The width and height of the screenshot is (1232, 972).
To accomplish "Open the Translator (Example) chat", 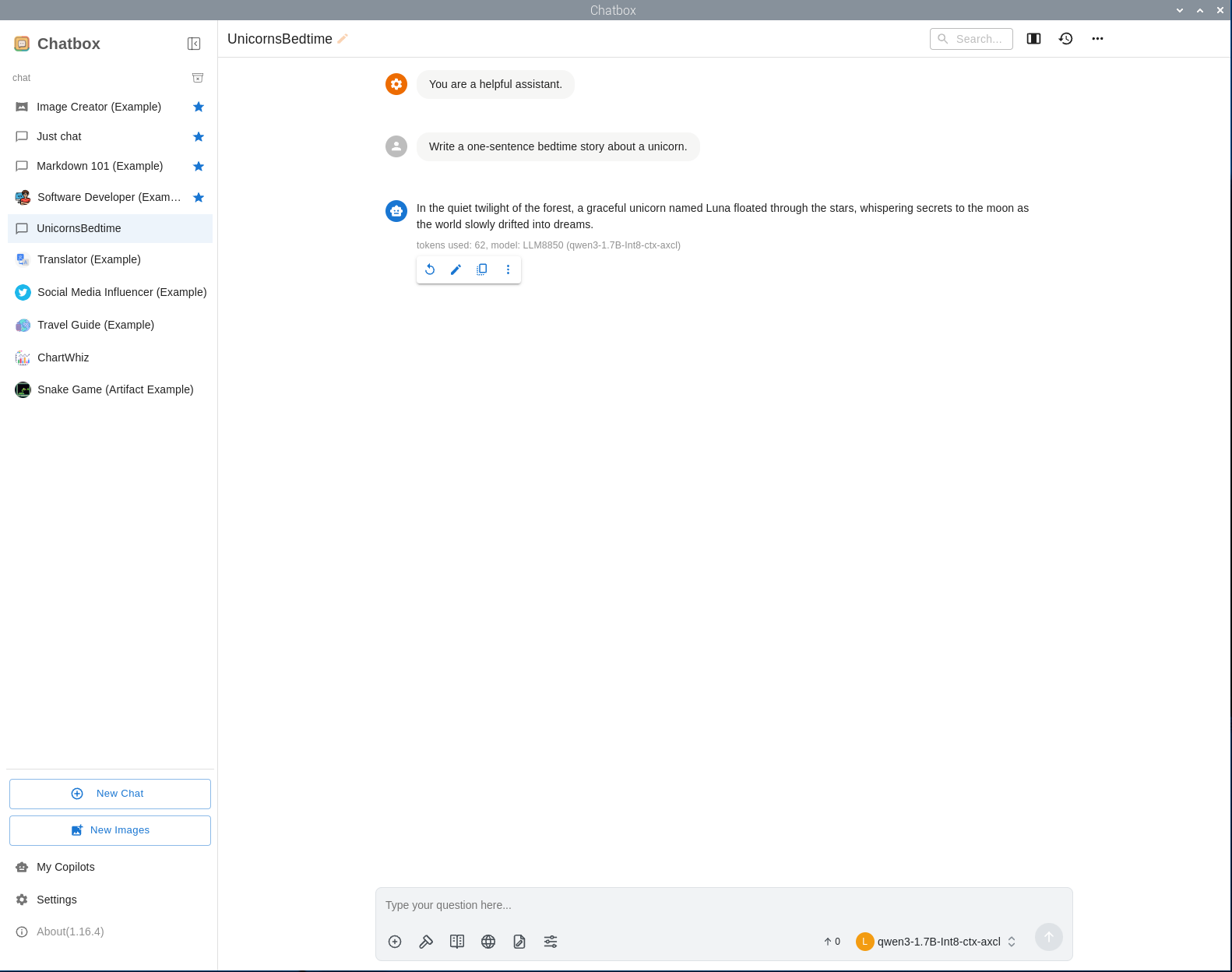I will click(x=89, y=259).
